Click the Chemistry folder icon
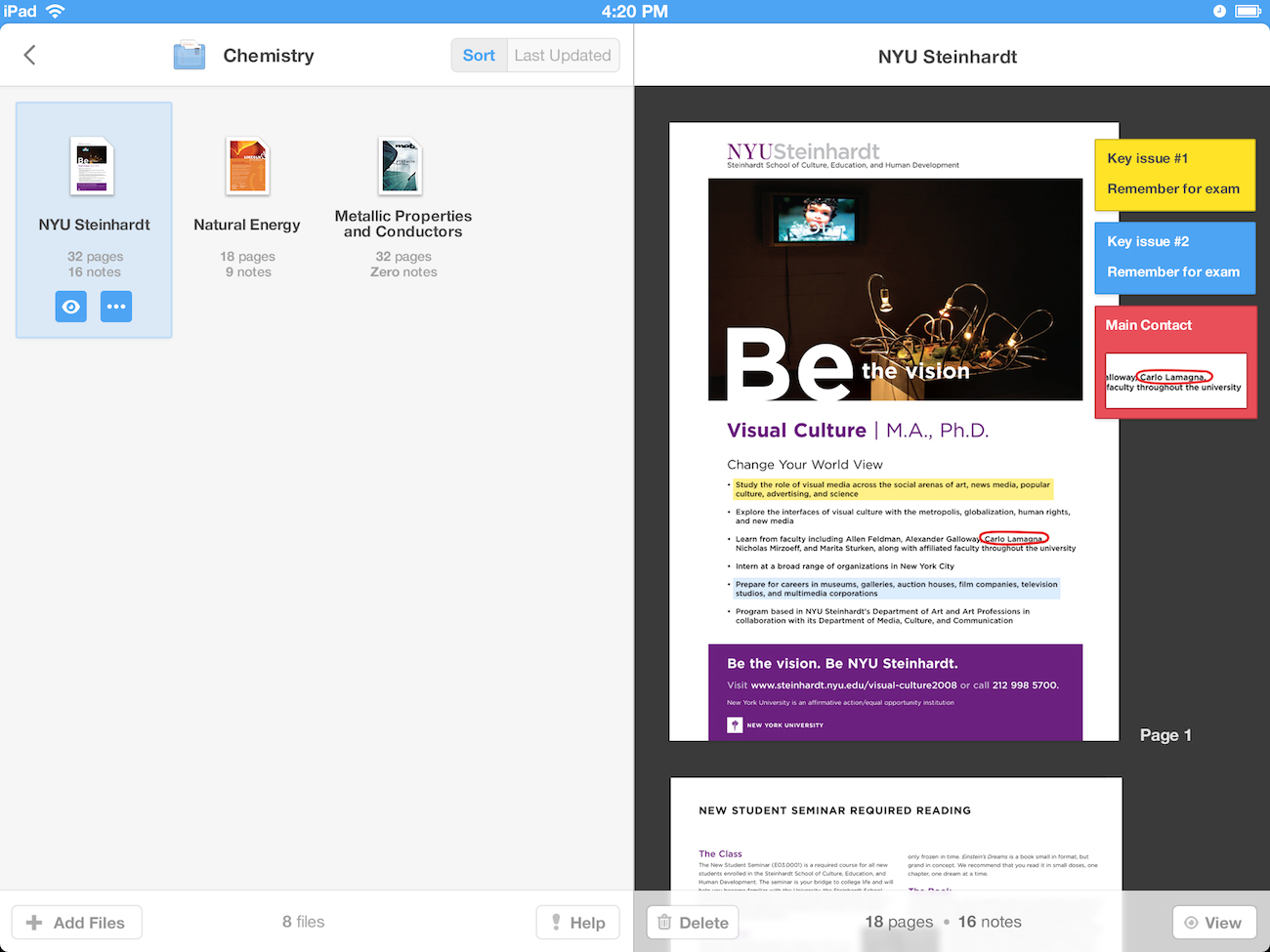This screenshot has width=1270, height=952. click(x=190, y=56)
